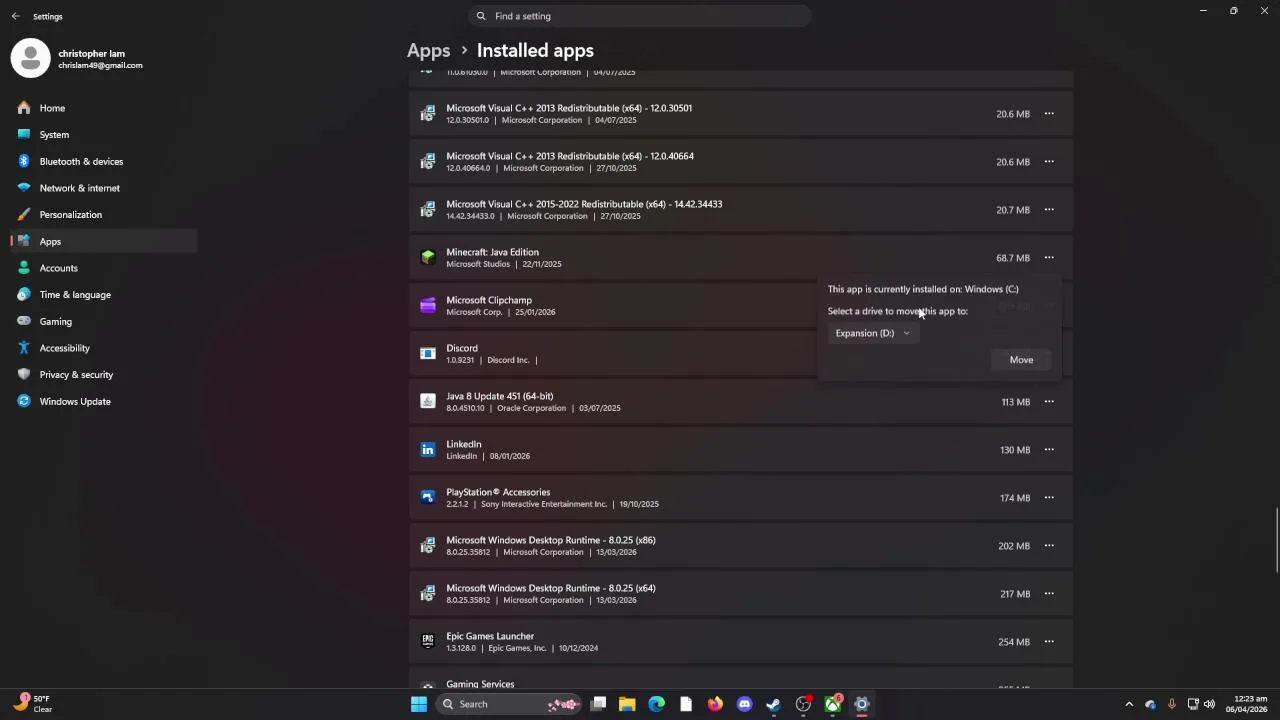Click the Apps breadcrumb link

[428, 50]
